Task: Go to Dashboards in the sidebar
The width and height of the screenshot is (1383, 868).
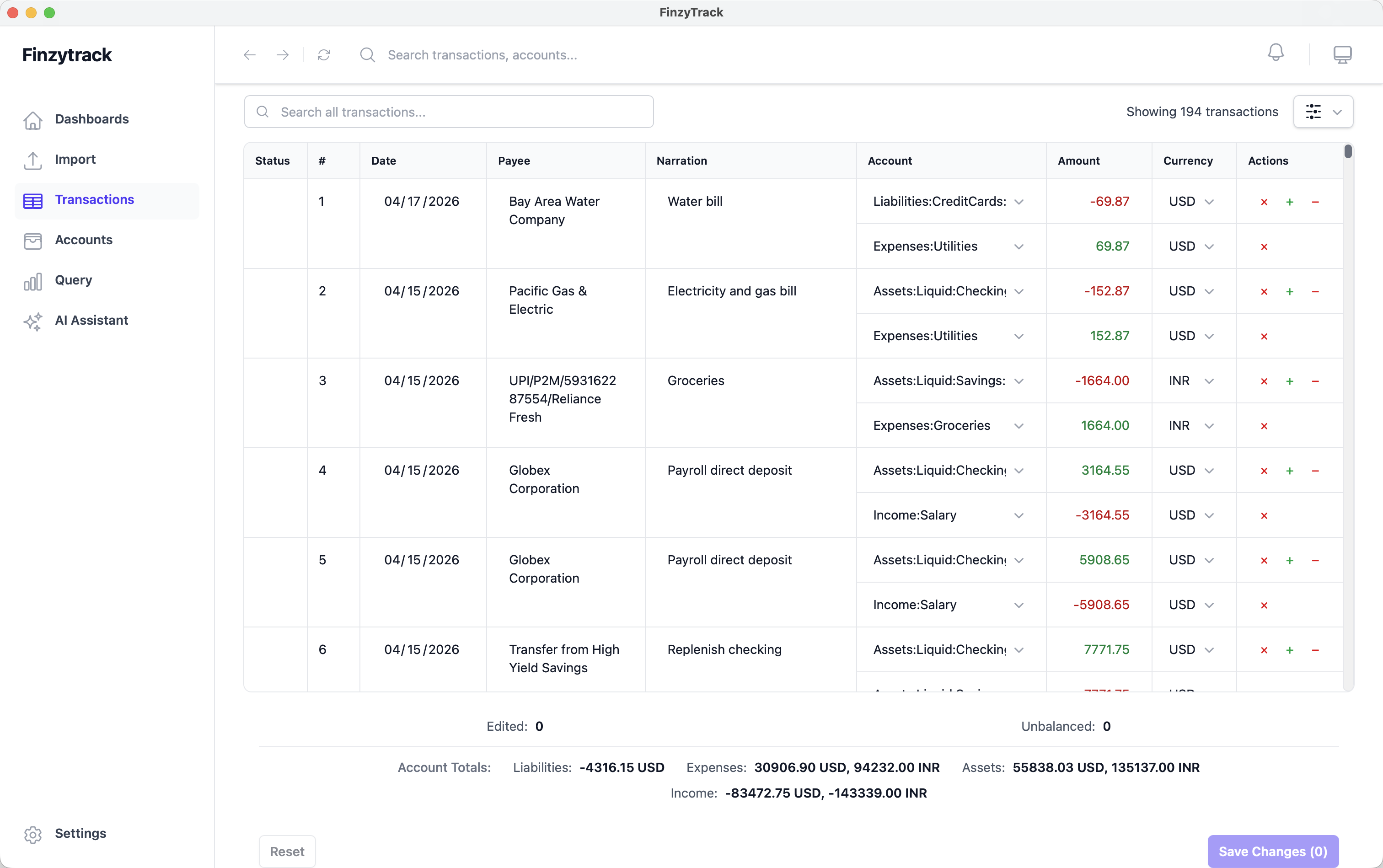Action: pyautogui.click(x=107, y=119)
